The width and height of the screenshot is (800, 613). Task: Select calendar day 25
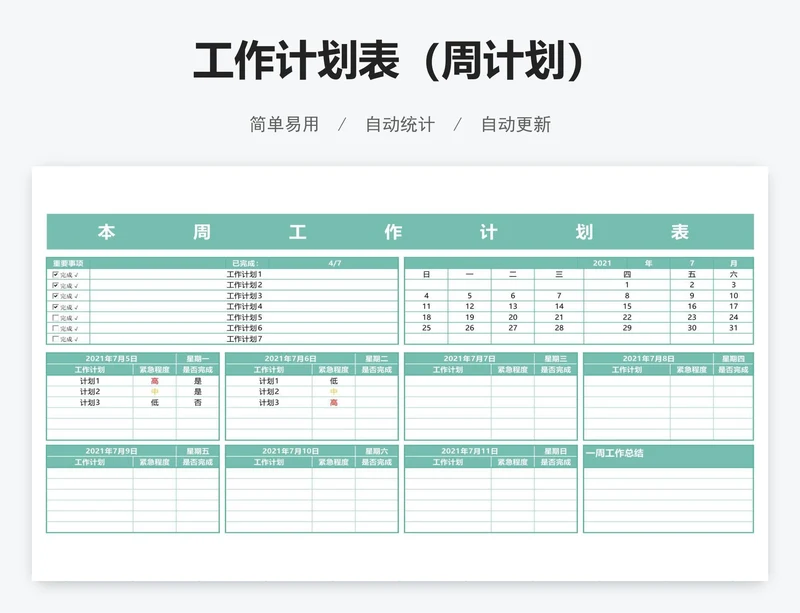427,328
